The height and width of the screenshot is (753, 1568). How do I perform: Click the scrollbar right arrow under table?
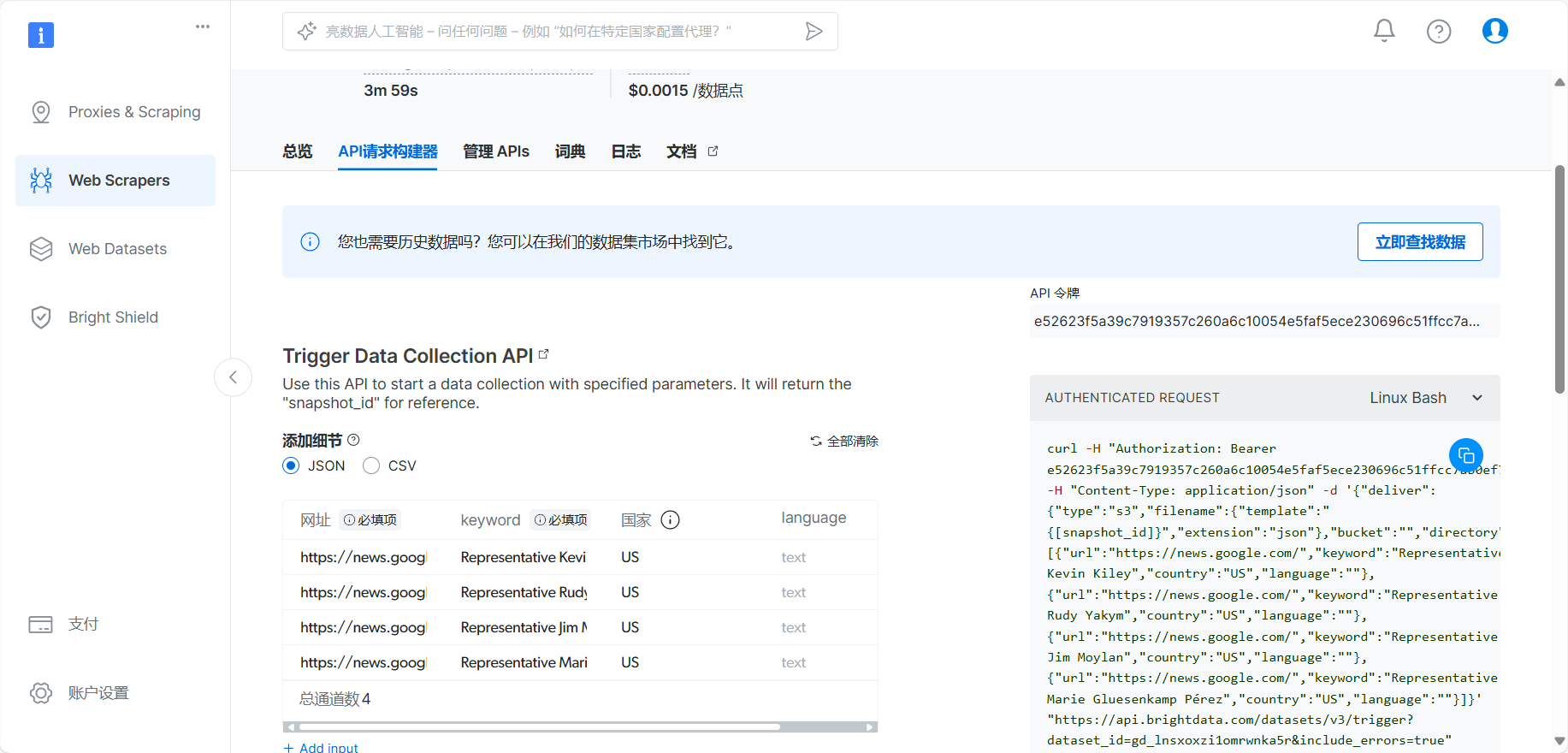tap(871, 727)
